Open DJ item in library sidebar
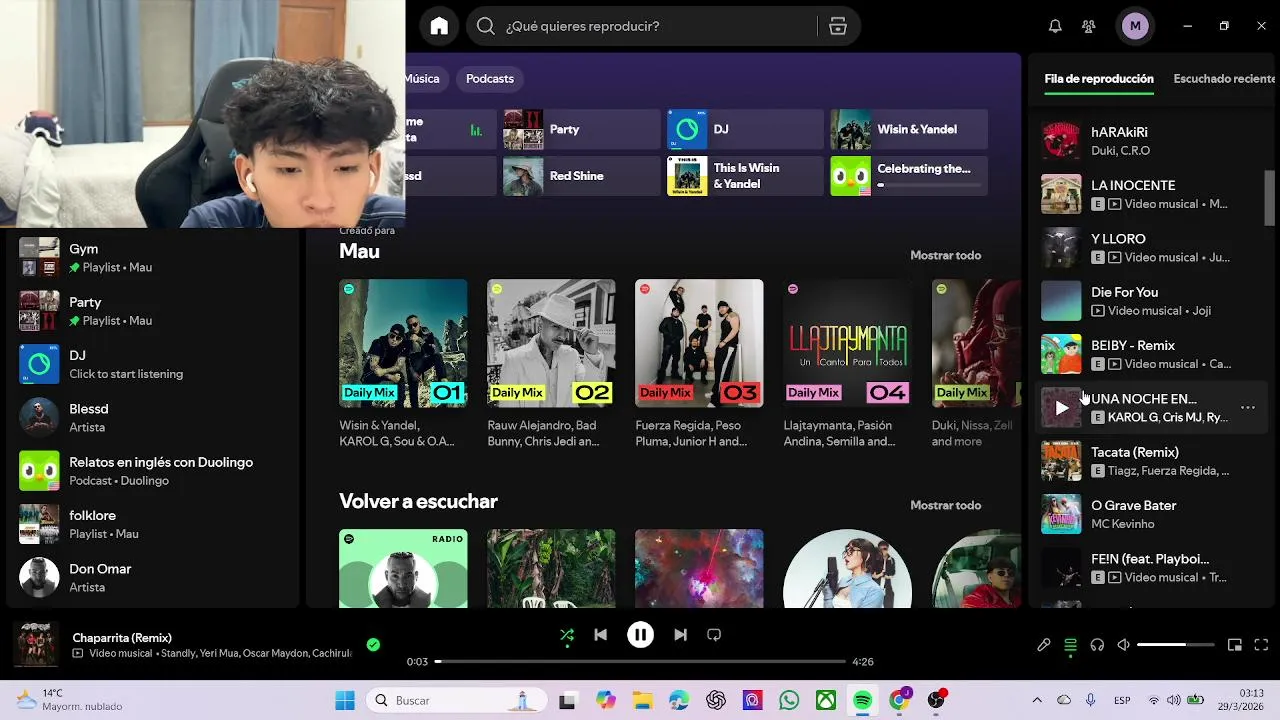1280x720 pixels. (155, 364)
